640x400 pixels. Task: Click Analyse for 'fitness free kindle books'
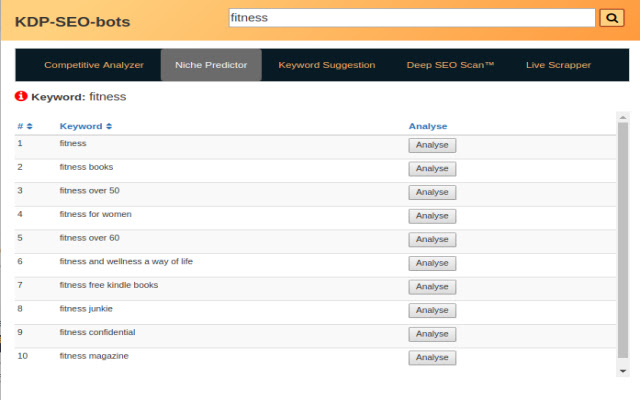click(432, 287)
